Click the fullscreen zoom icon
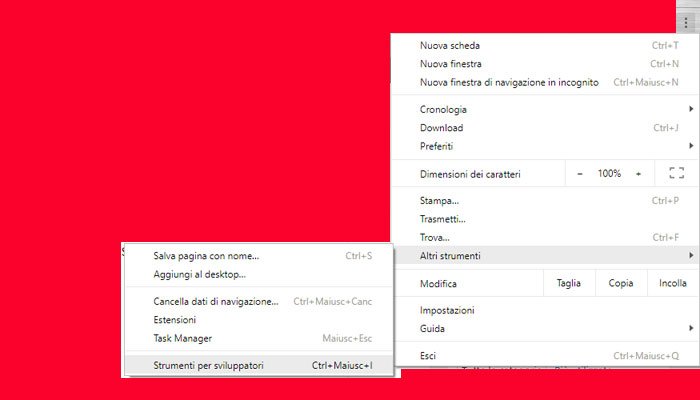Image resolution: width=700 pixels, height=400 pixels. pyautogui.click(x=676, y=174)
